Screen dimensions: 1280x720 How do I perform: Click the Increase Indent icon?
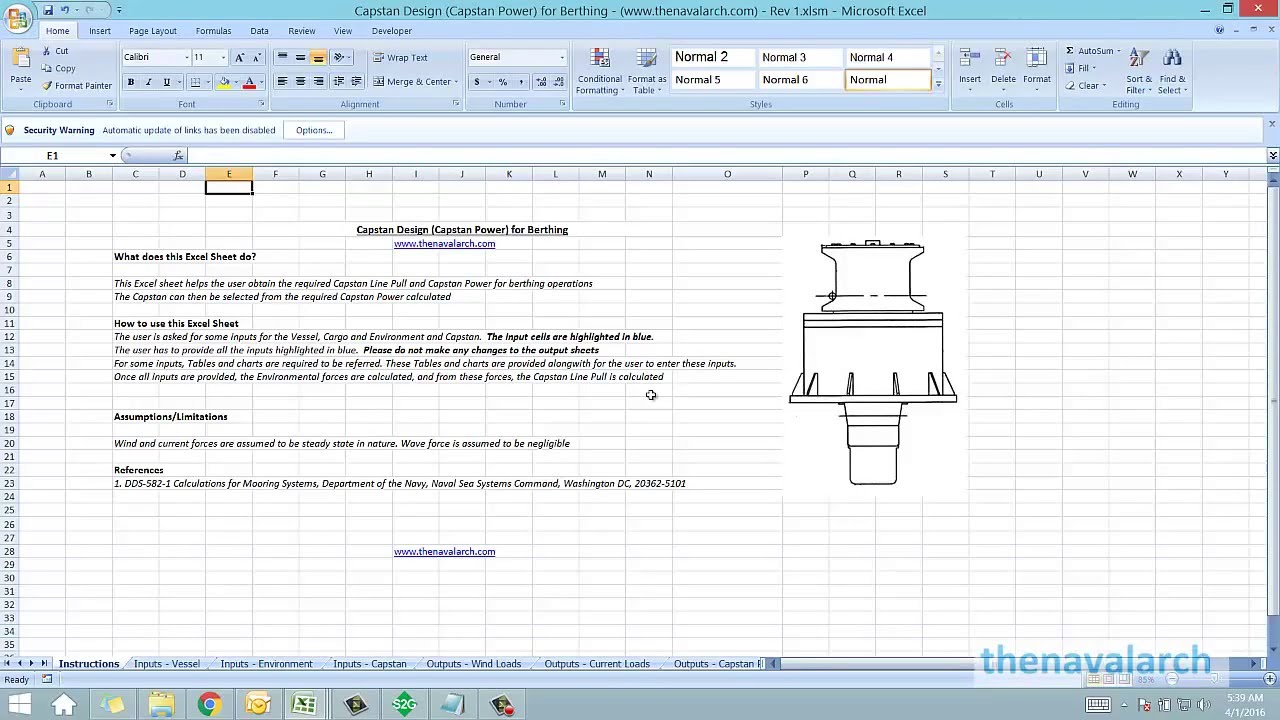pyautogui.click(x=356, y=82)
